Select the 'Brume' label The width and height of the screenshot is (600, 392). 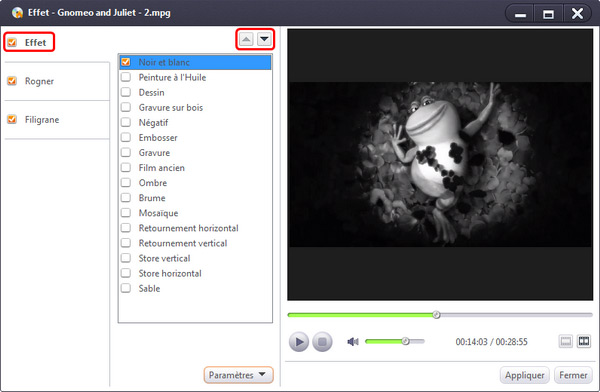click(152, 198)
